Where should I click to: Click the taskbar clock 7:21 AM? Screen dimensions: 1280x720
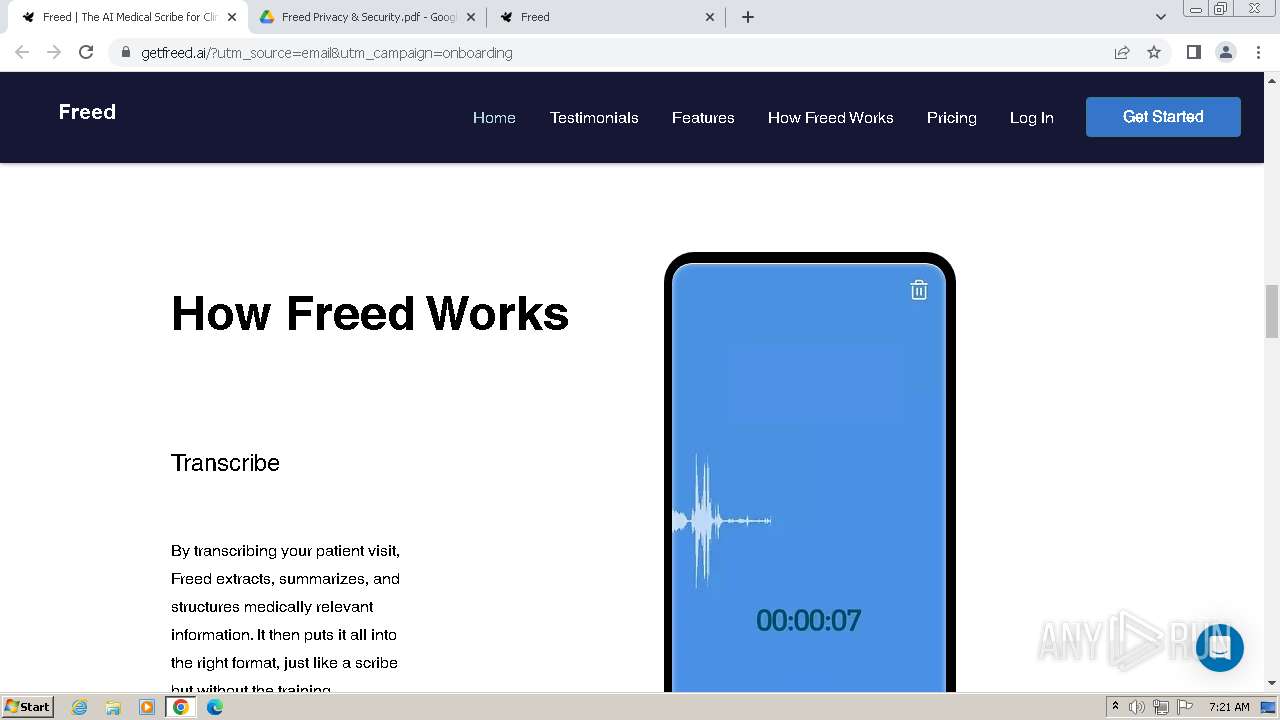point(1229,707)
